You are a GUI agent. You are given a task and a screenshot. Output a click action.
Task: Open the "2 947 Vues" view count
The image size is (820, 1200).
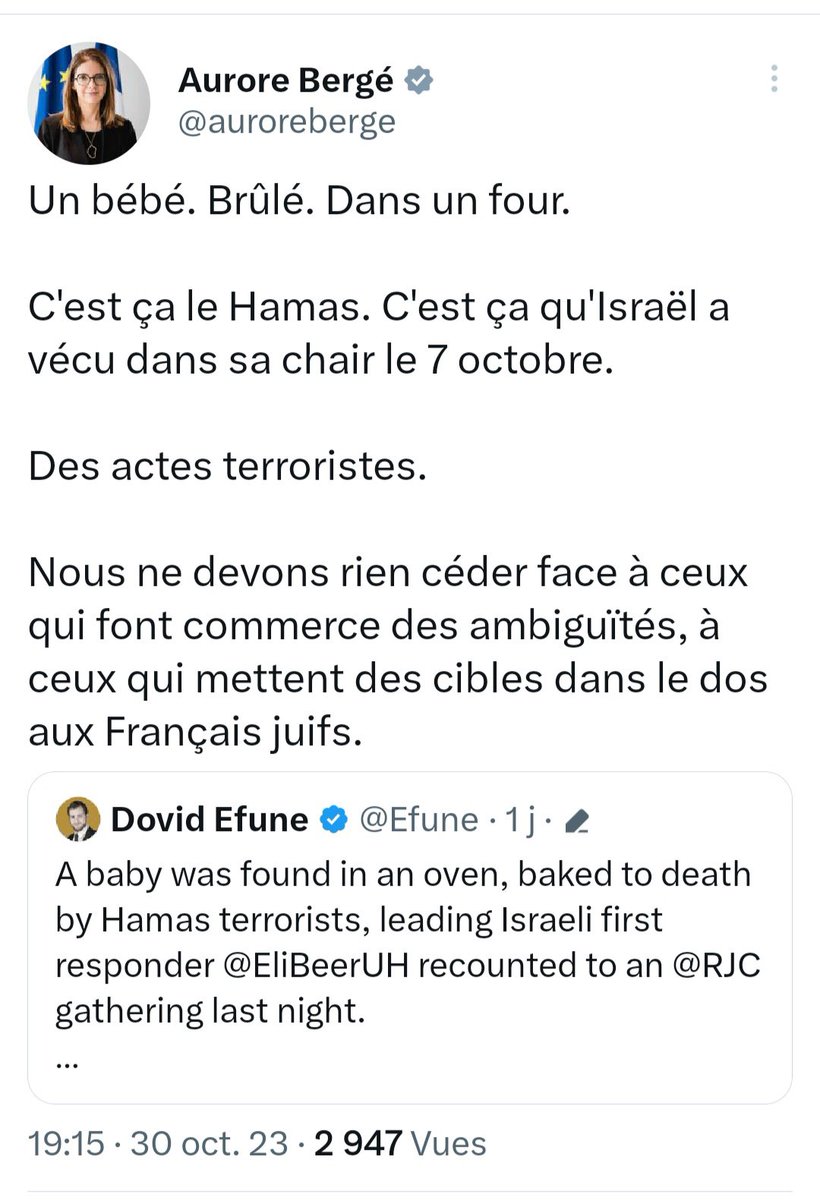tap(400, 1142)
